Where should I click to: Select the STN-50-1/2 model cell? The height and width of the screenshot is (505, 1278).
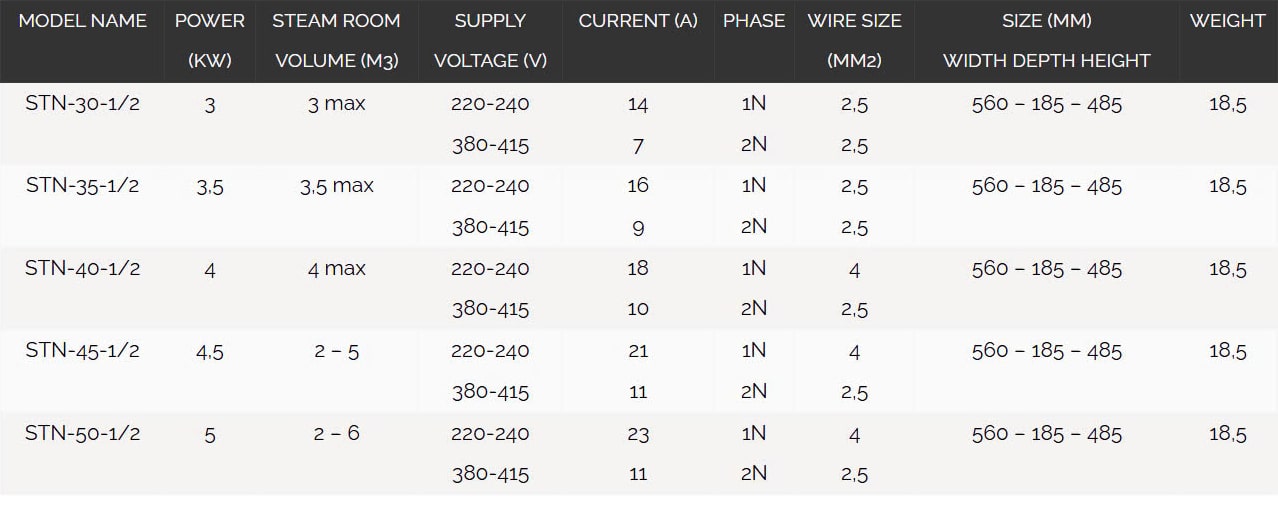coord(83,433)
